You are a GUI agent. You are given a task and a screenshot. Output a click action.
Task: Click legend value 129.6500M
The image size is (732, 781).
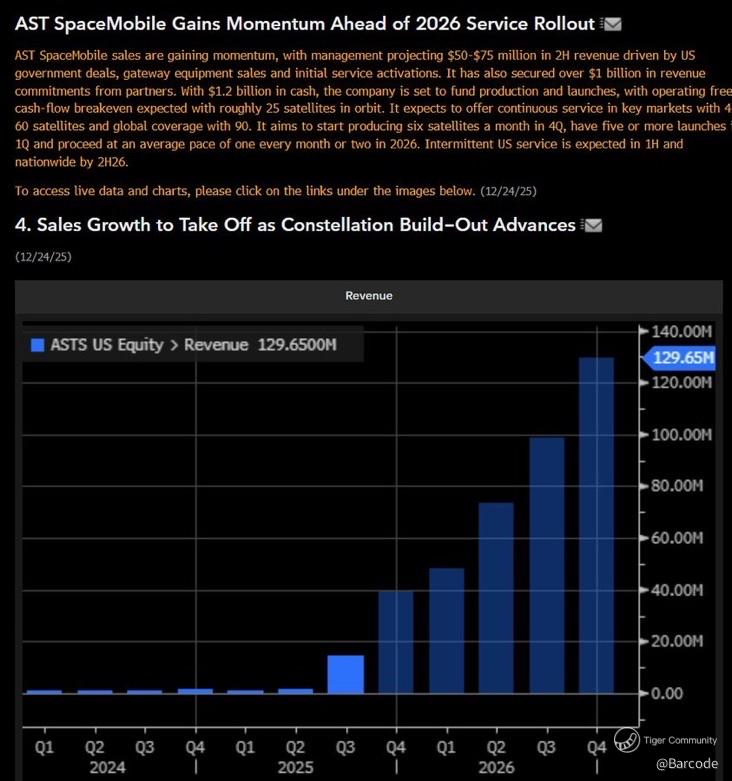(297, 345)
